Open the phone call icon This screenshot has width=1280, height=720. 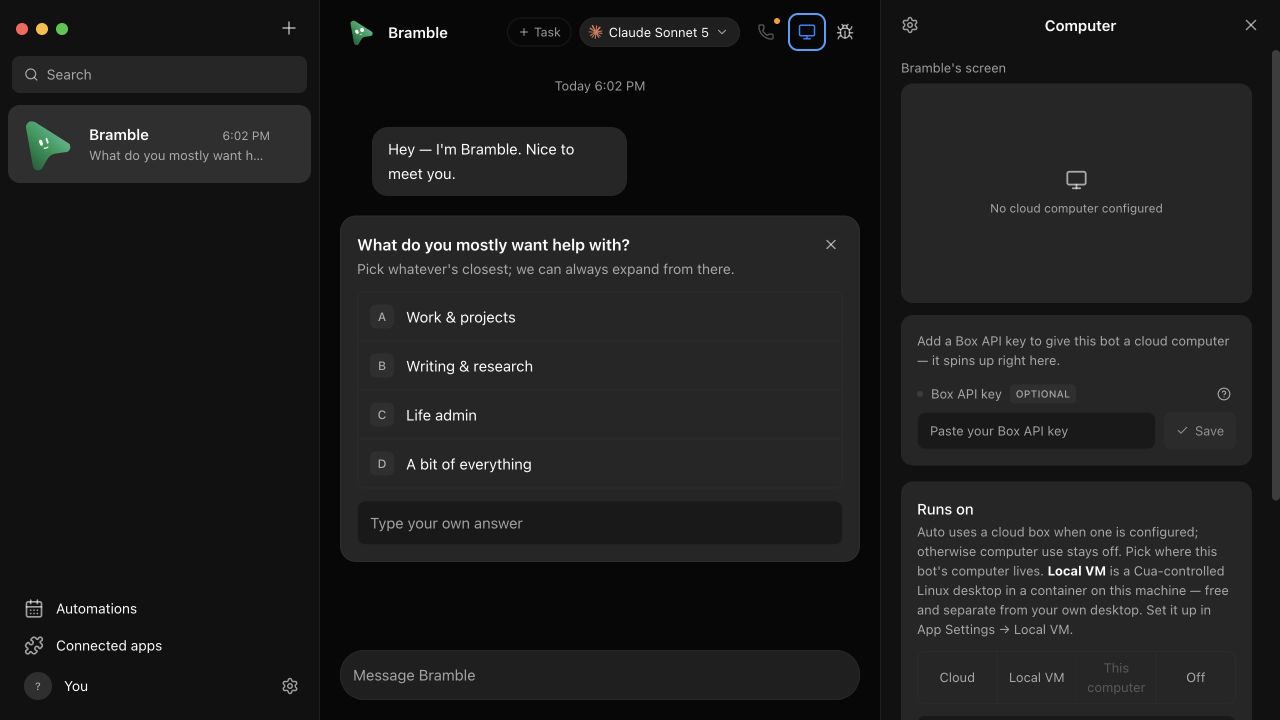point(766,32)
